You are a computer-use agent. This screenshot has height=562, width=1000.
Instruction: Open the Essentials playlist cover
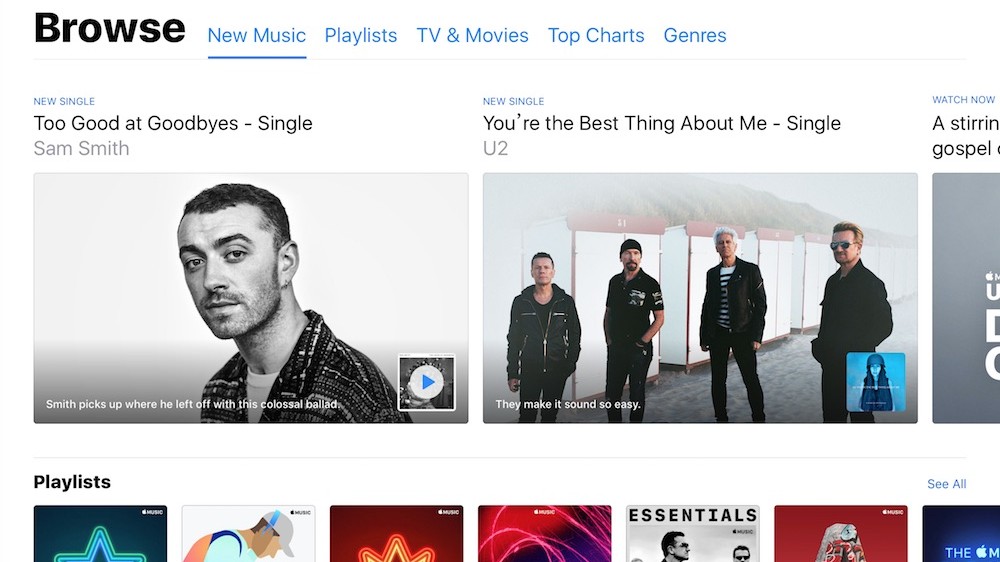point(693,534)
